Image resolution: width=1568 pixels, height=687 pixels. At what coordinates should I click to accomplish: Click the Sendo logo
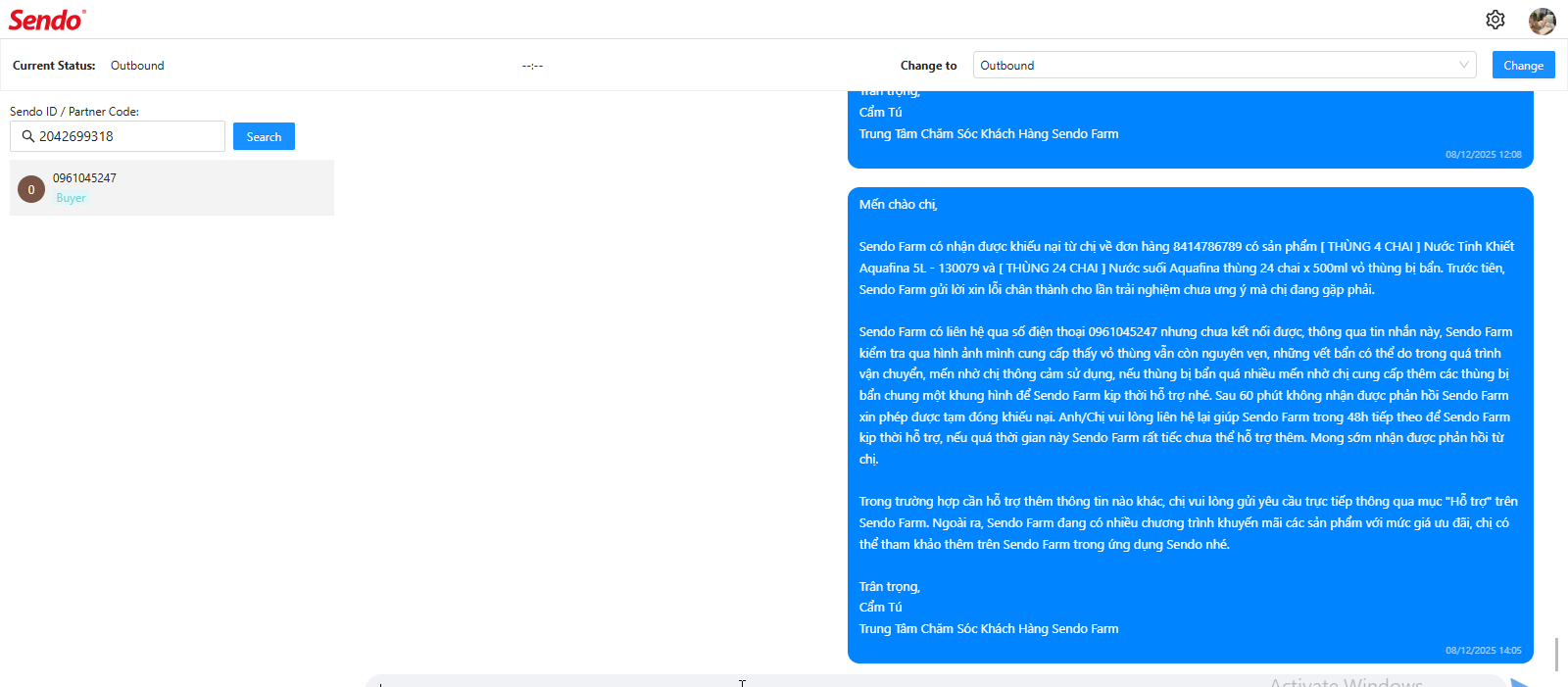tap(47, 20)
